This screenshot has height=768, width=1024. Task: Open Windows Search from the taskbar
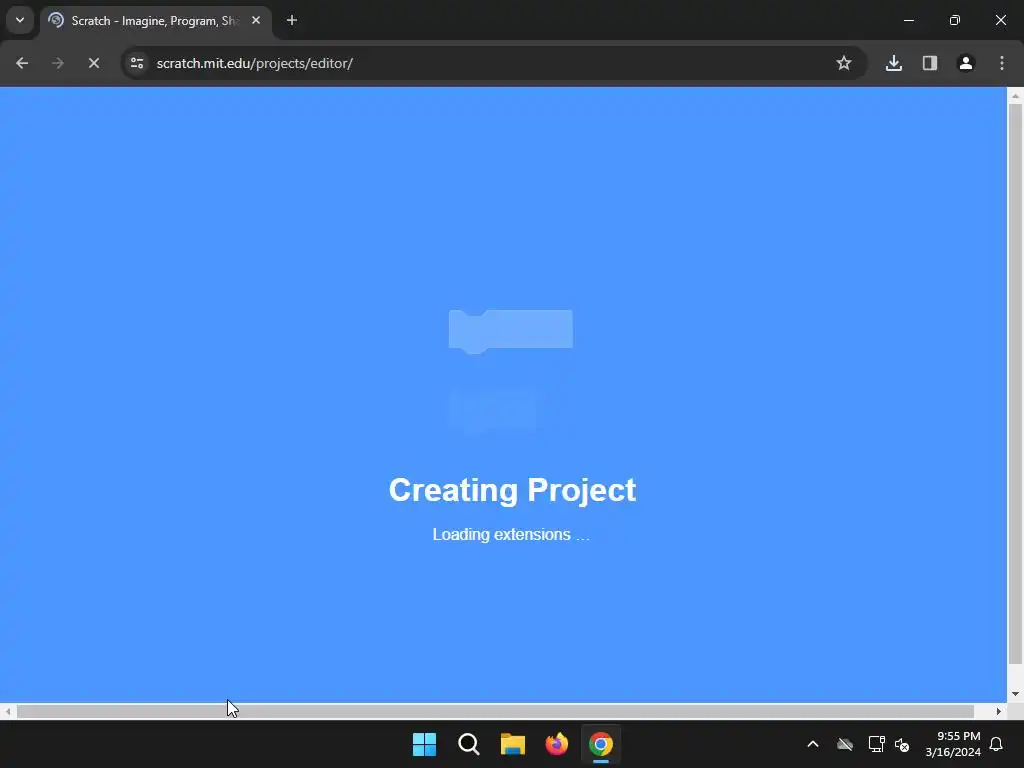pyautogui.click(x=468, y=744)
